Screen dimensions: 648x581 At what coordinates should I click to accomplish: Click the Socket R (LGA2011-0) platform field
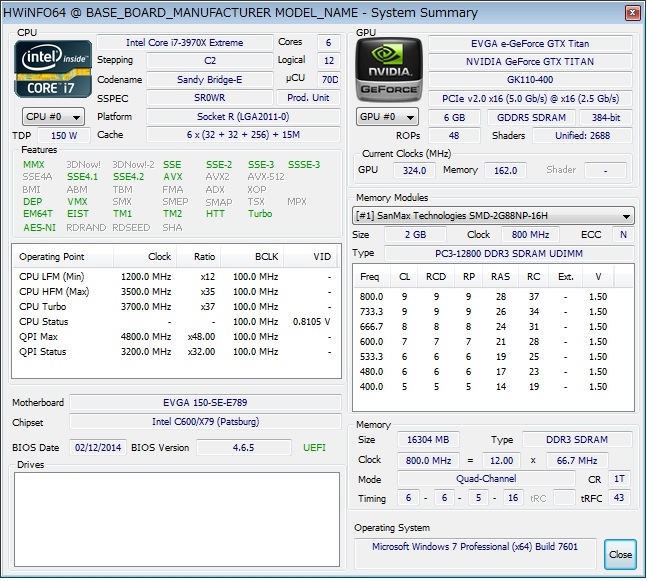[x=243, y=117]
